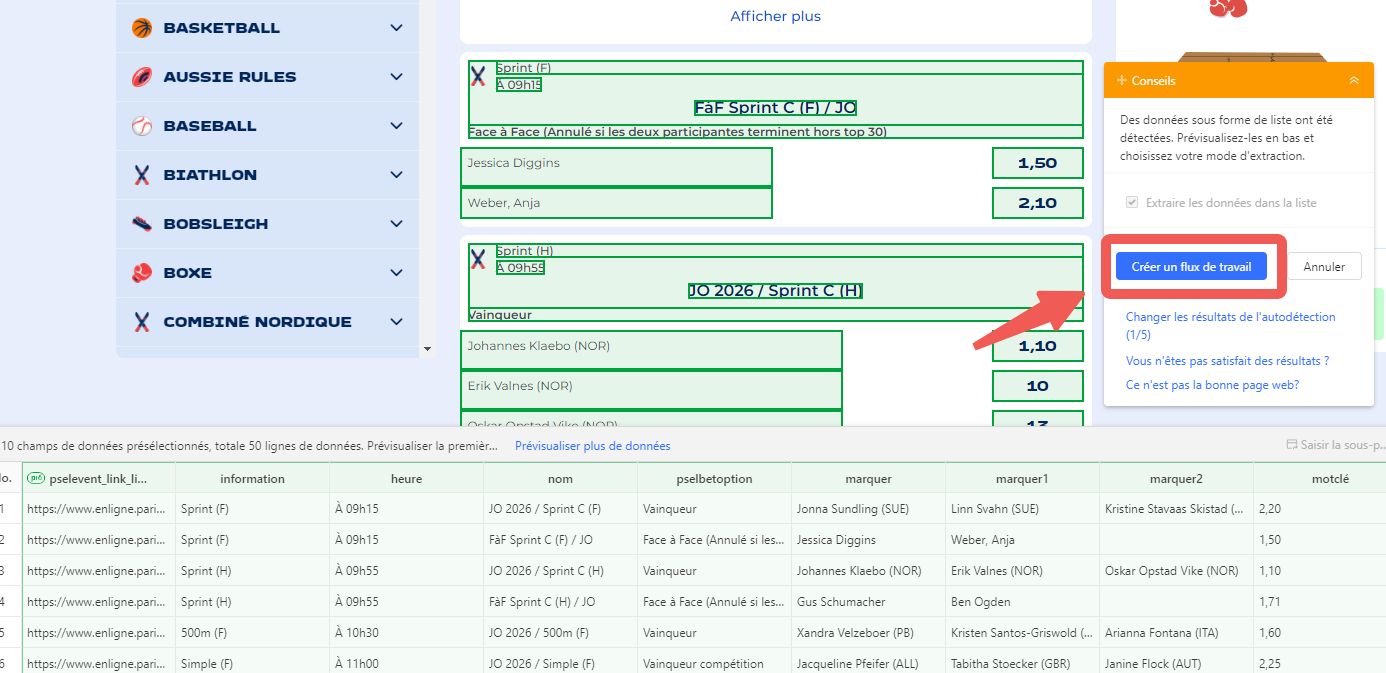The height and width of the screenshot is (673, 1386).
Task: Open the Prévisualiser plus de données link
Action: click(x=593, y=445)
